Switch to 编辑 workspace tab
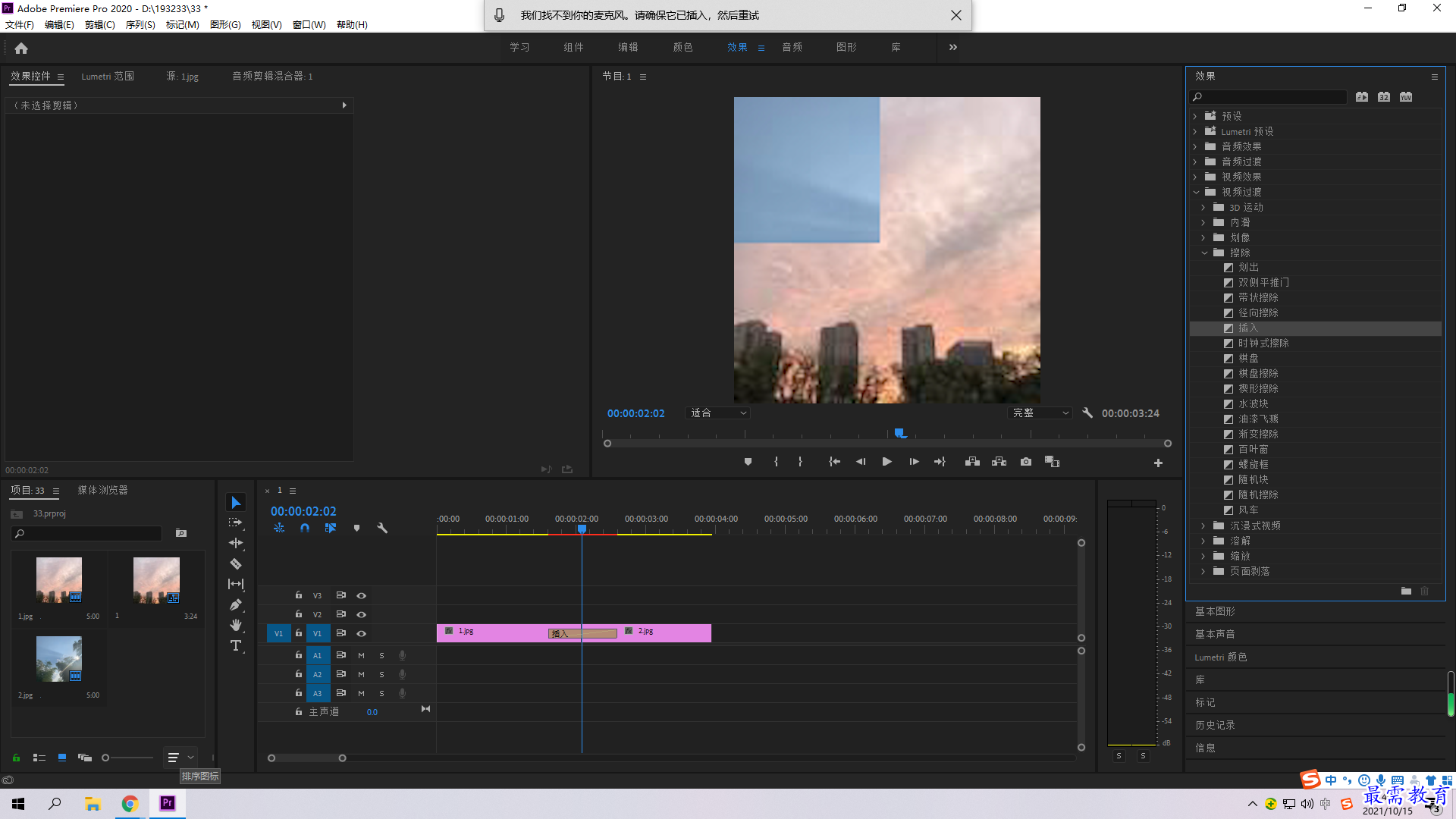The height and width of the screenshot is (819, 1456). coord(628,47)
